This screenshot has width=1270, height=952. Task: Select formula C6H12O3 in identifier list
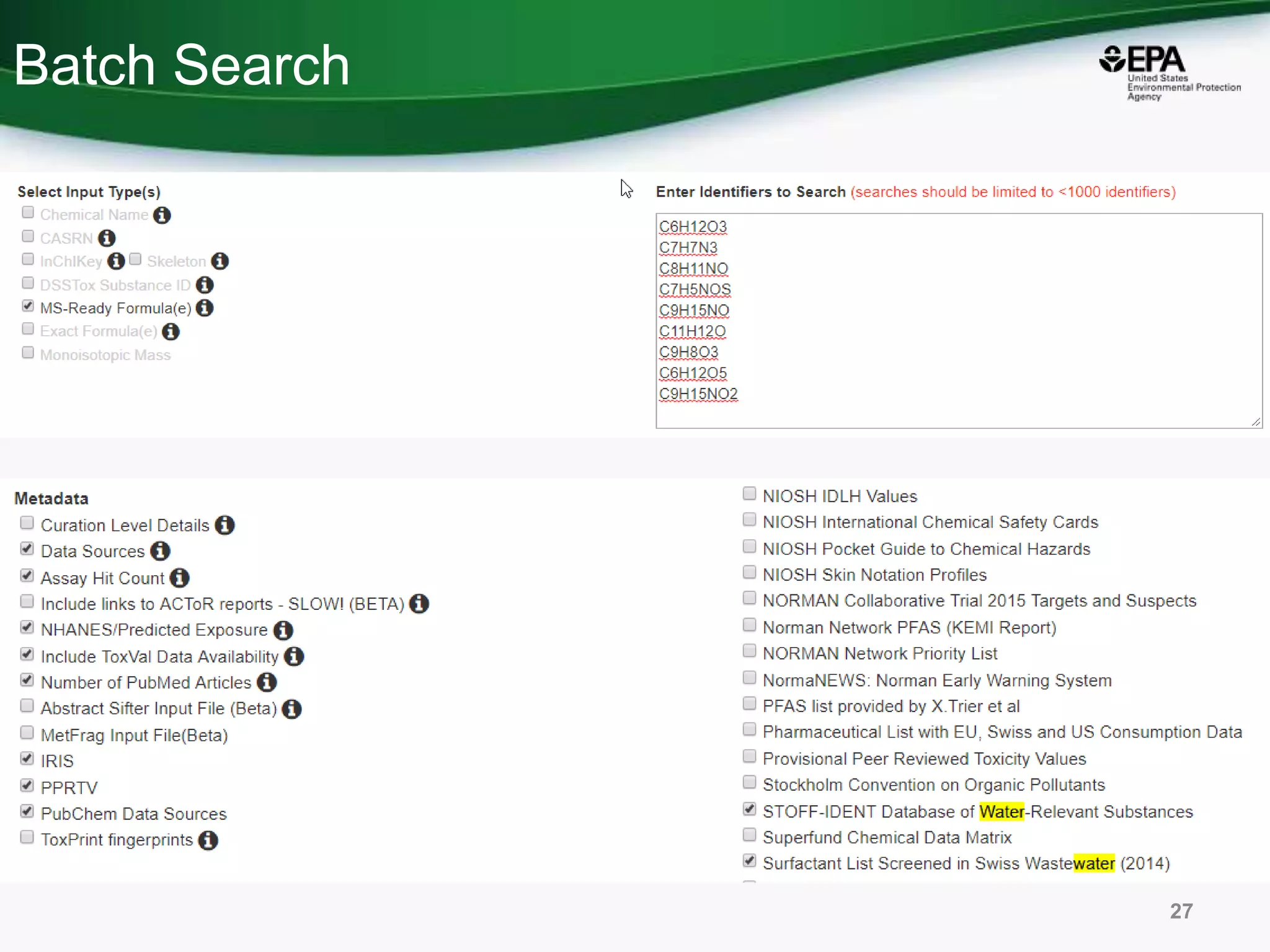point(693,227)
